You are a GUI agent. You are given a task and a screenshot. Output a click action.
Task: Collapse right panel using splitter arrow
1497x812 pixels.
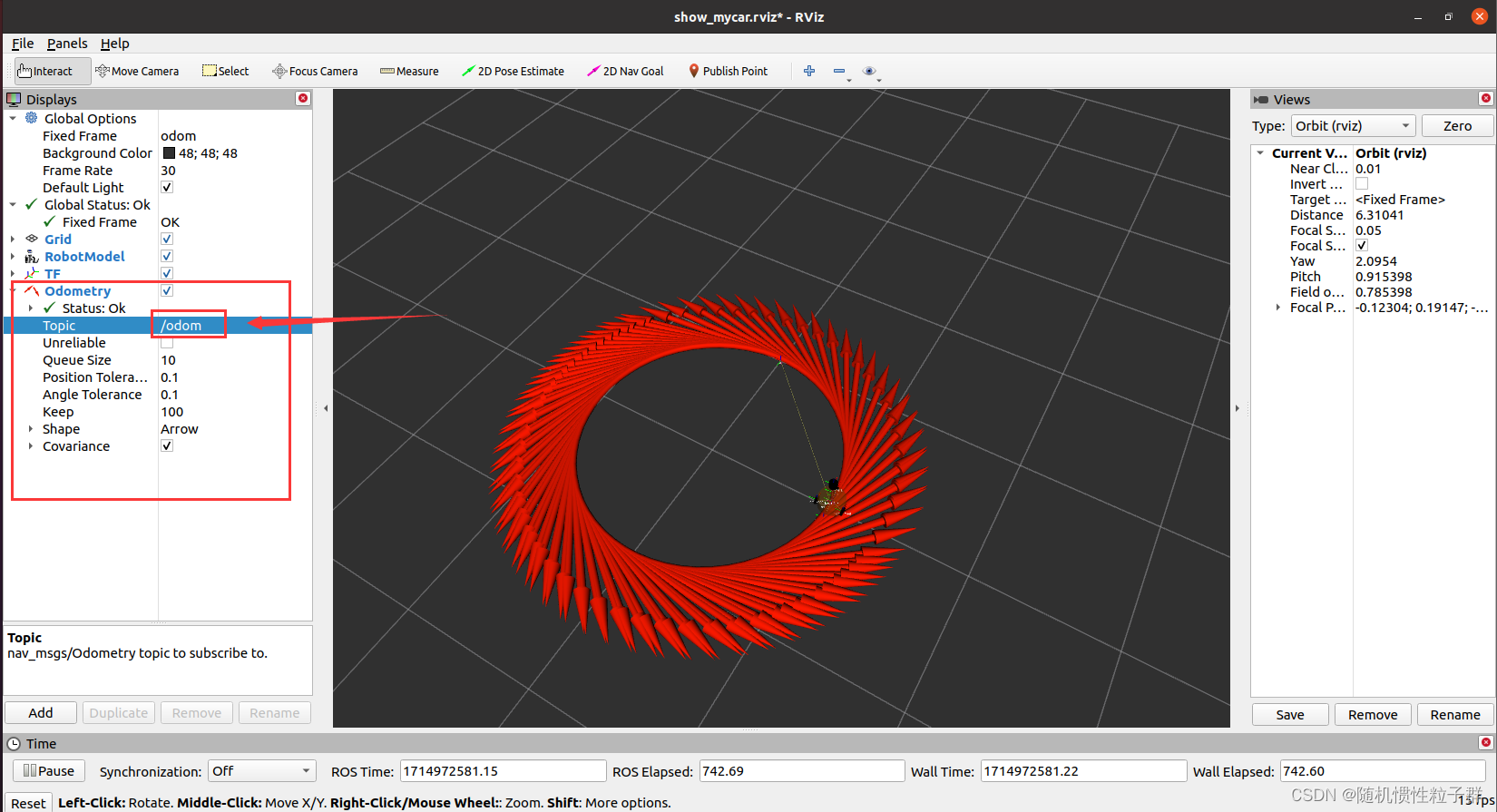(1238, 408)
